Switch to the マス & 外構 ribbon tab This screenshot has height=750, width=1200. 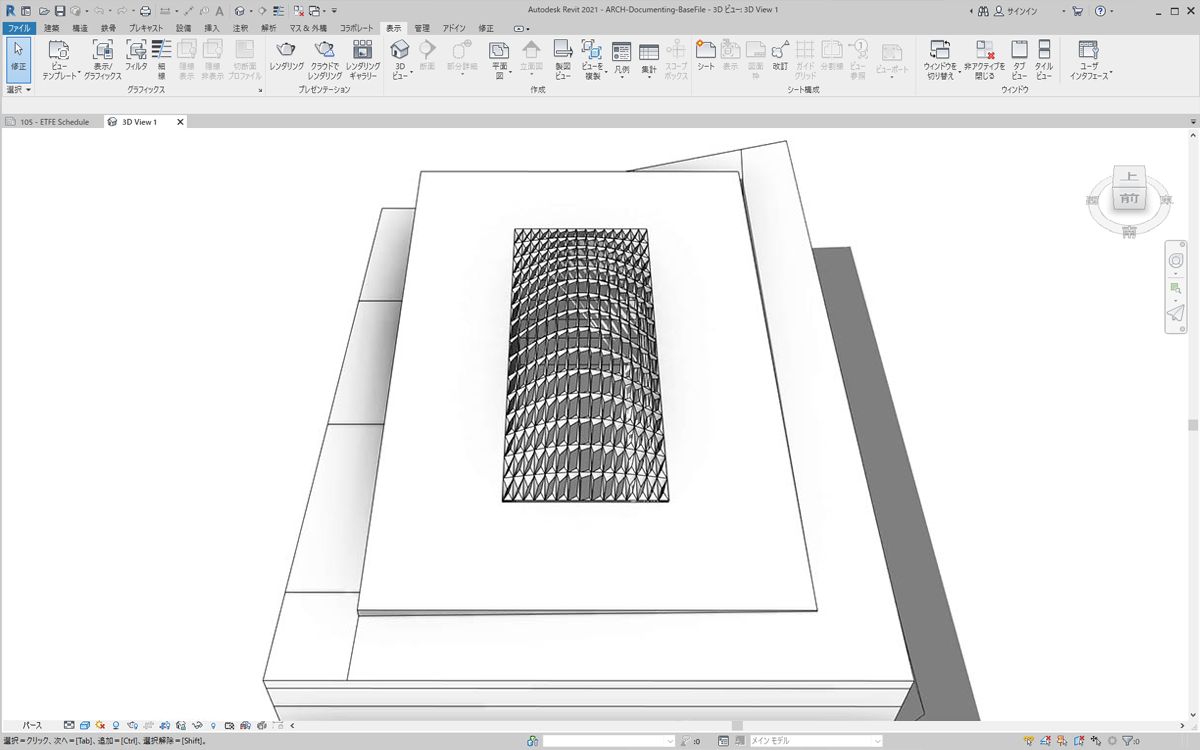coord(308,28)
